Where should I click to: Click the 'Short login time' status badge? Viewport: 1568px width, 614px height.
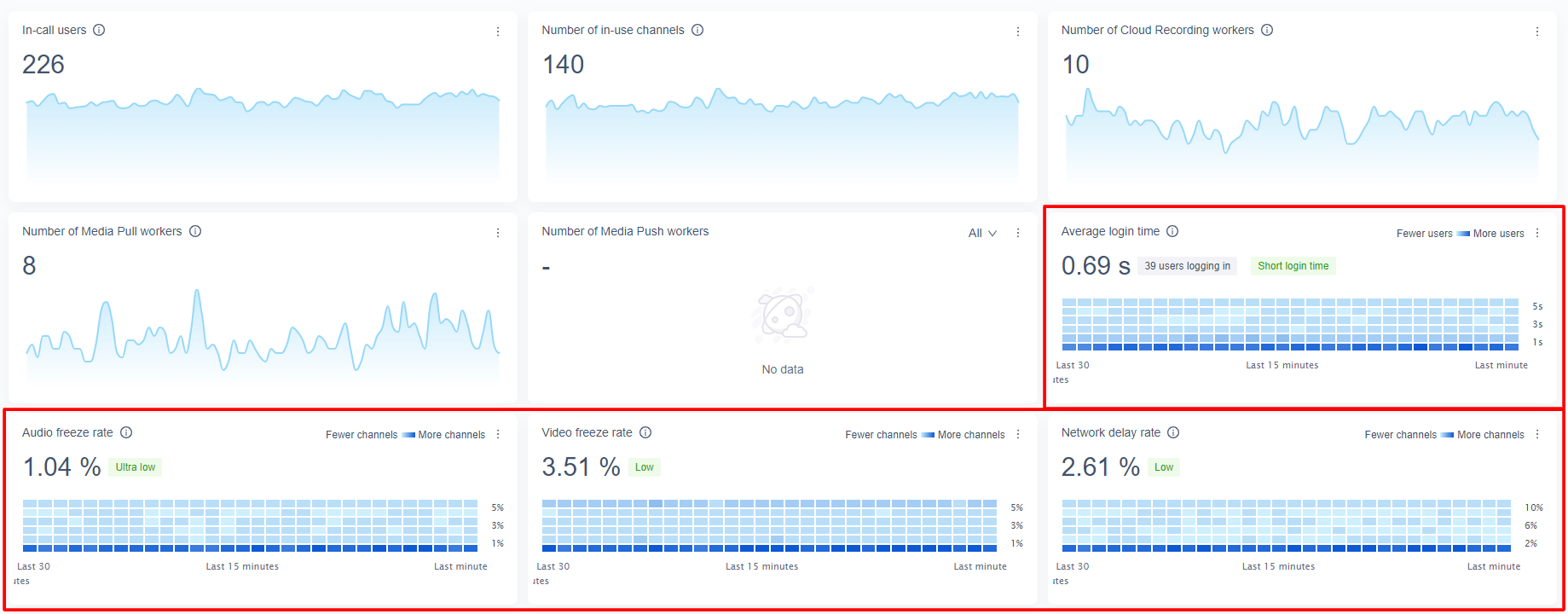tap(1293, 266)
